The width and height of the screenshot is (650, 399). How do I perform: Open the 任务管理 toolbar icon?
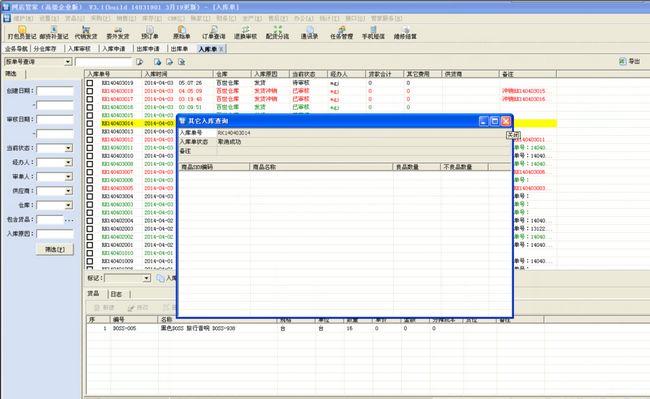(341, 32)
